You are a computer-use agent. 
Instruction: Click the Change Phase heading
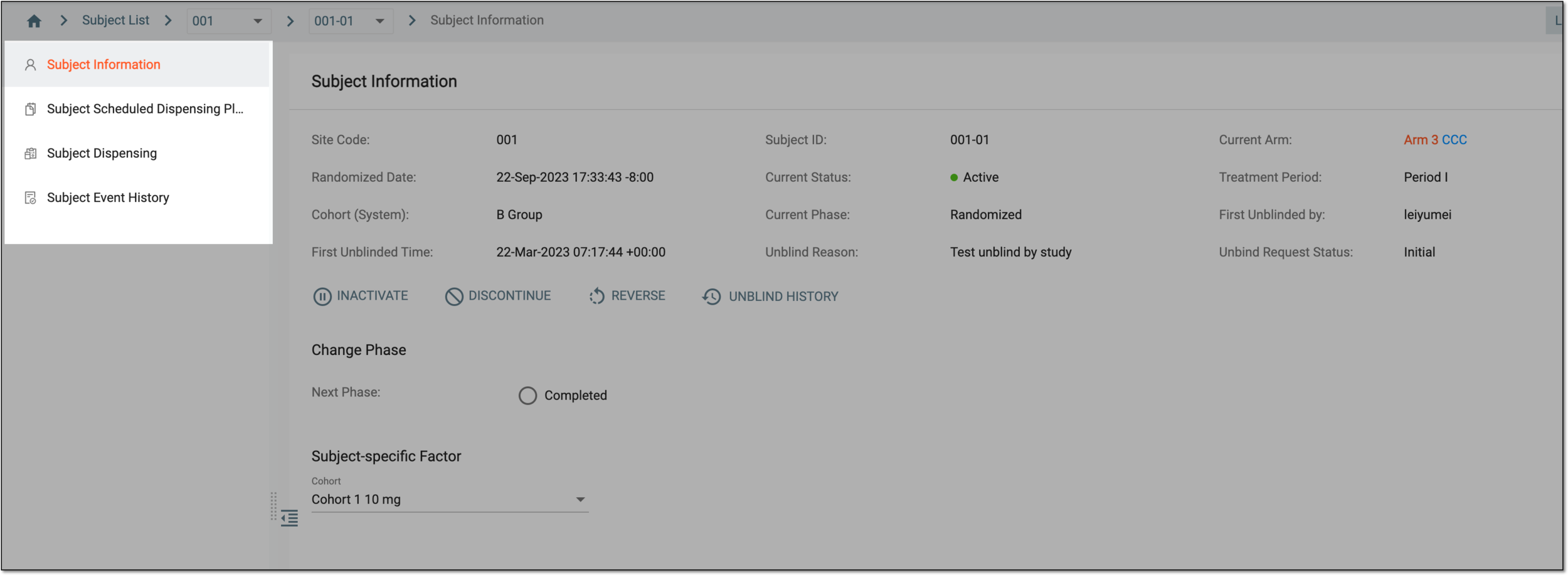pos(359,350)
